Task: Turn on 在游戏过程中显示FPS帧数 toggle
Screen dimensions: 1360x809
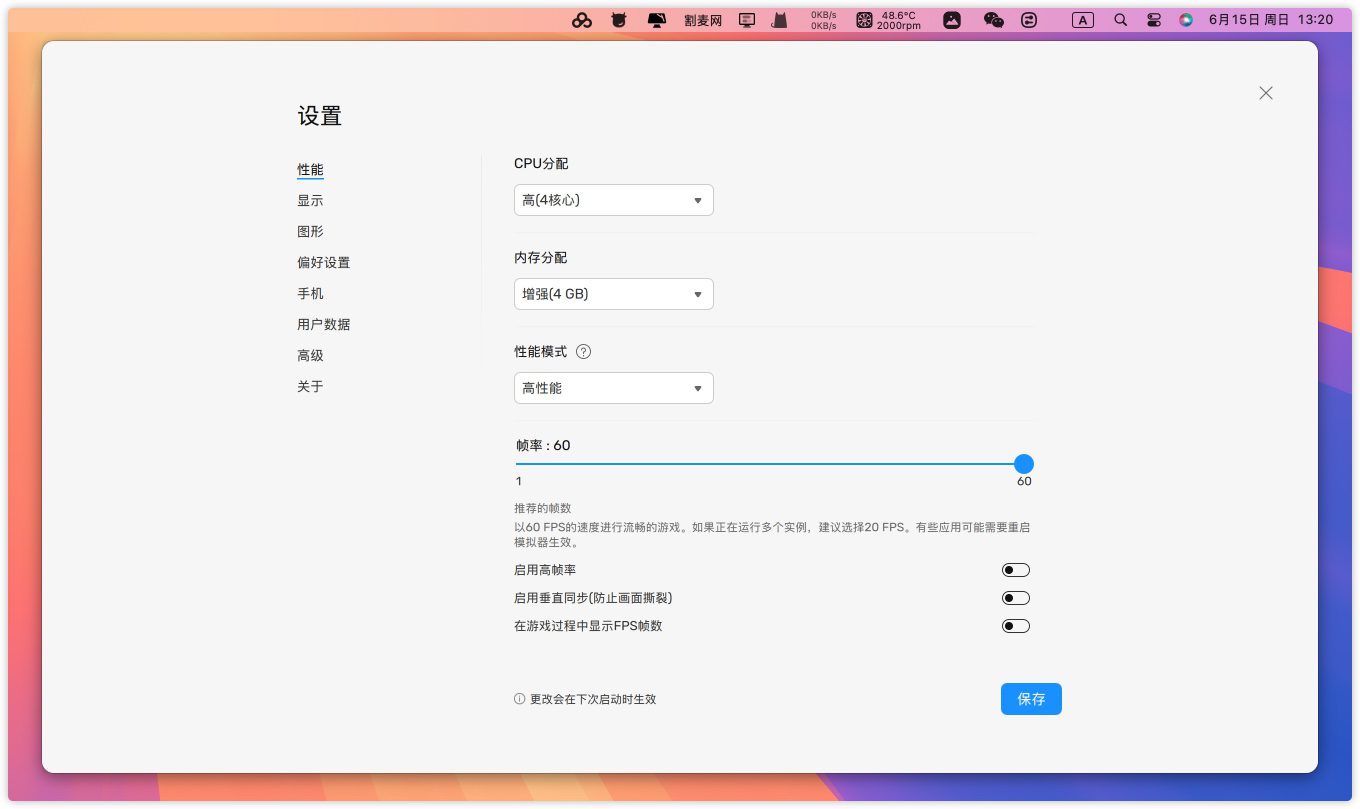Action: coord(1015,626)
